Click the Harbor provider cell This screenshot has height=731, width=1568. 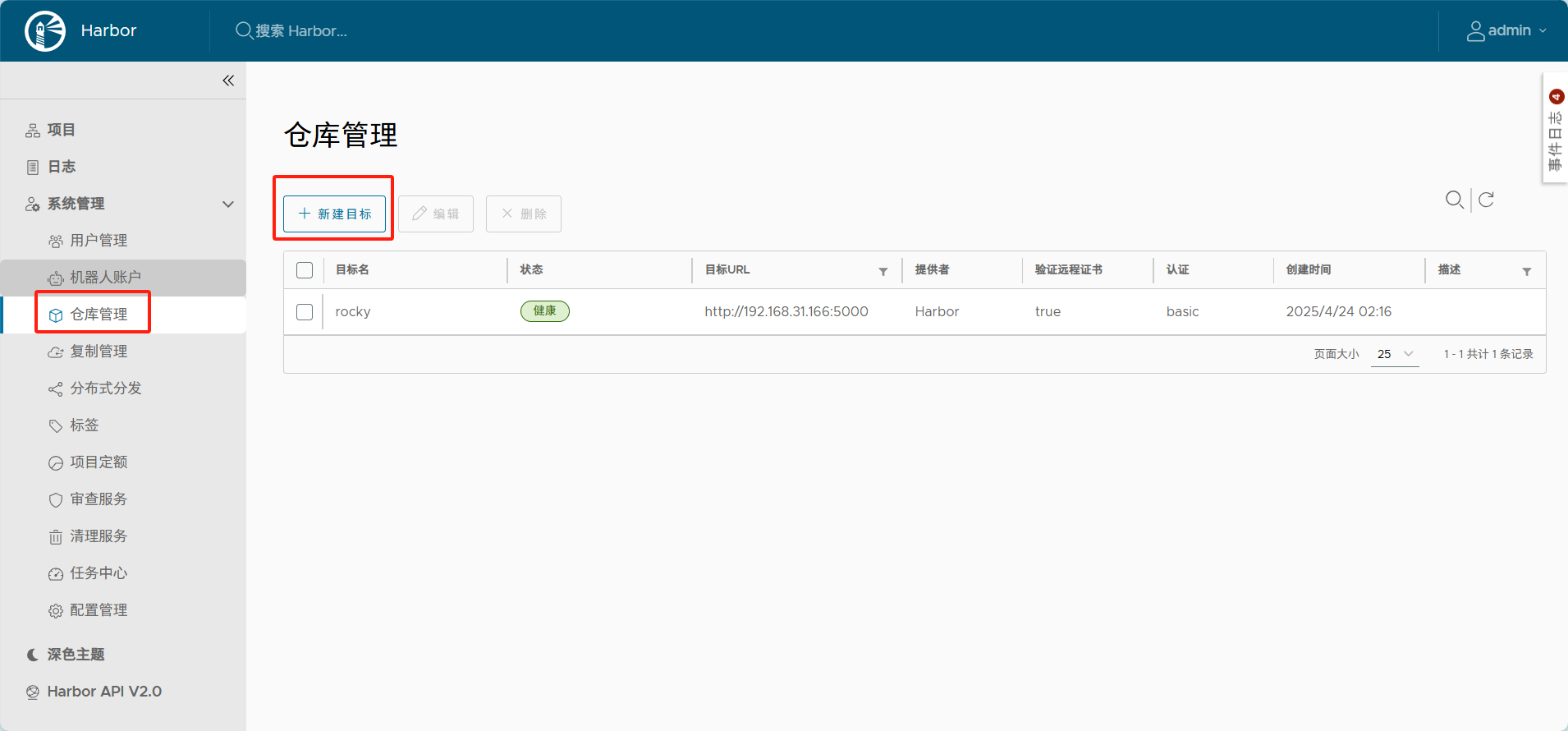[937, 312]
